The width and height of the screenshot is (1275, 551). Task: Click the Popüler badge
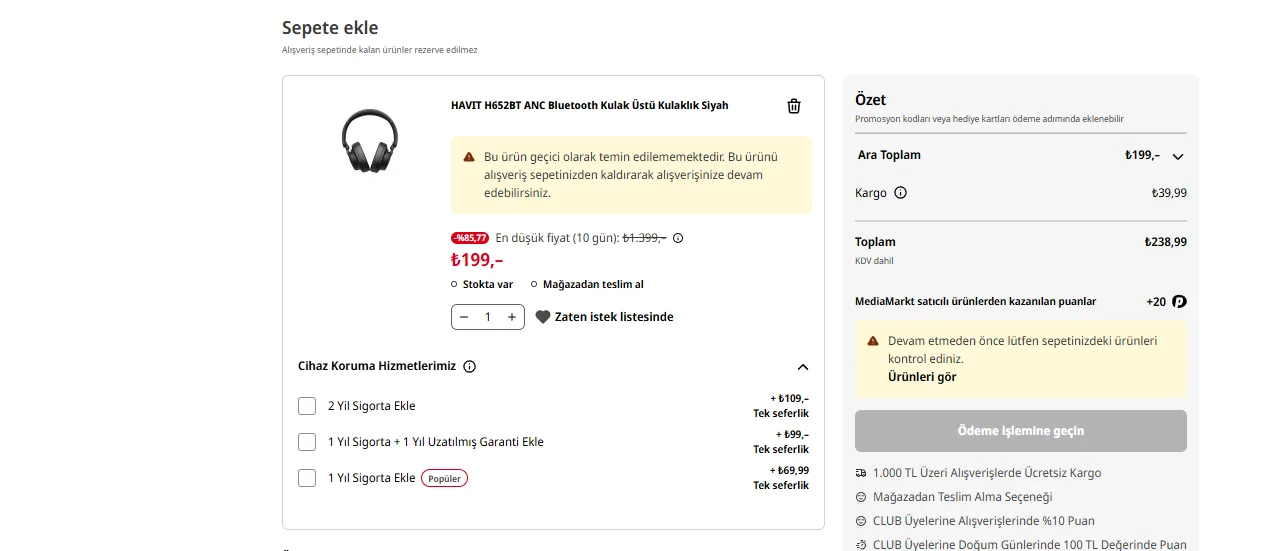point(444,478)
